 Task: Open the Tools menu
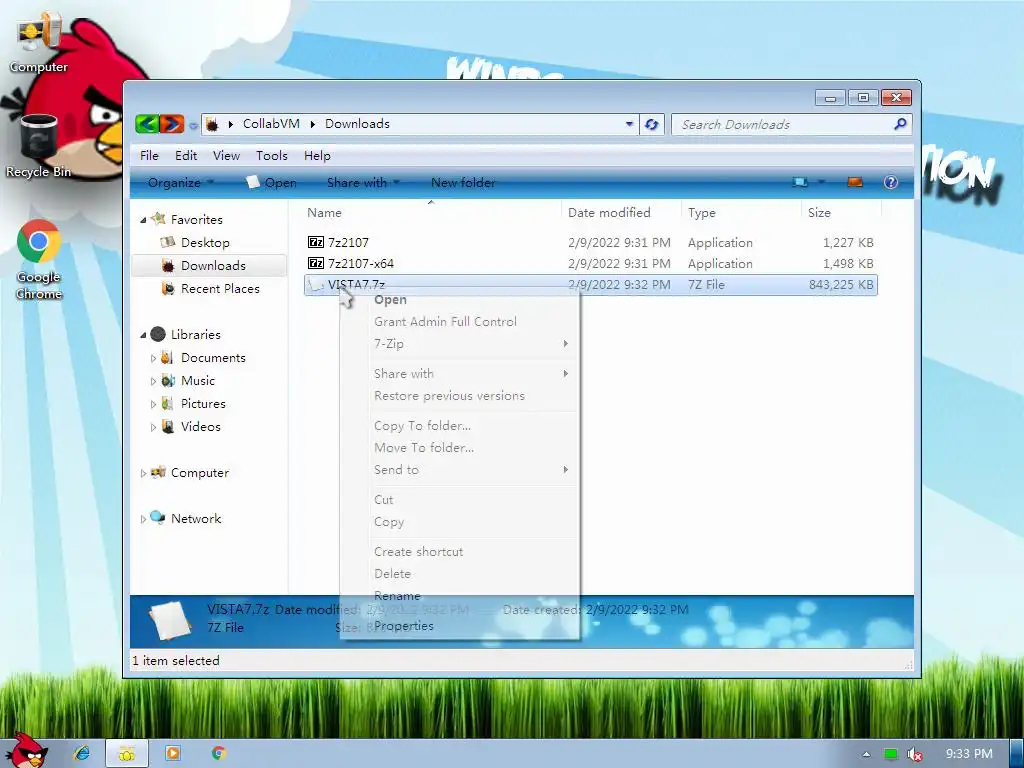(x=272, y=155)
